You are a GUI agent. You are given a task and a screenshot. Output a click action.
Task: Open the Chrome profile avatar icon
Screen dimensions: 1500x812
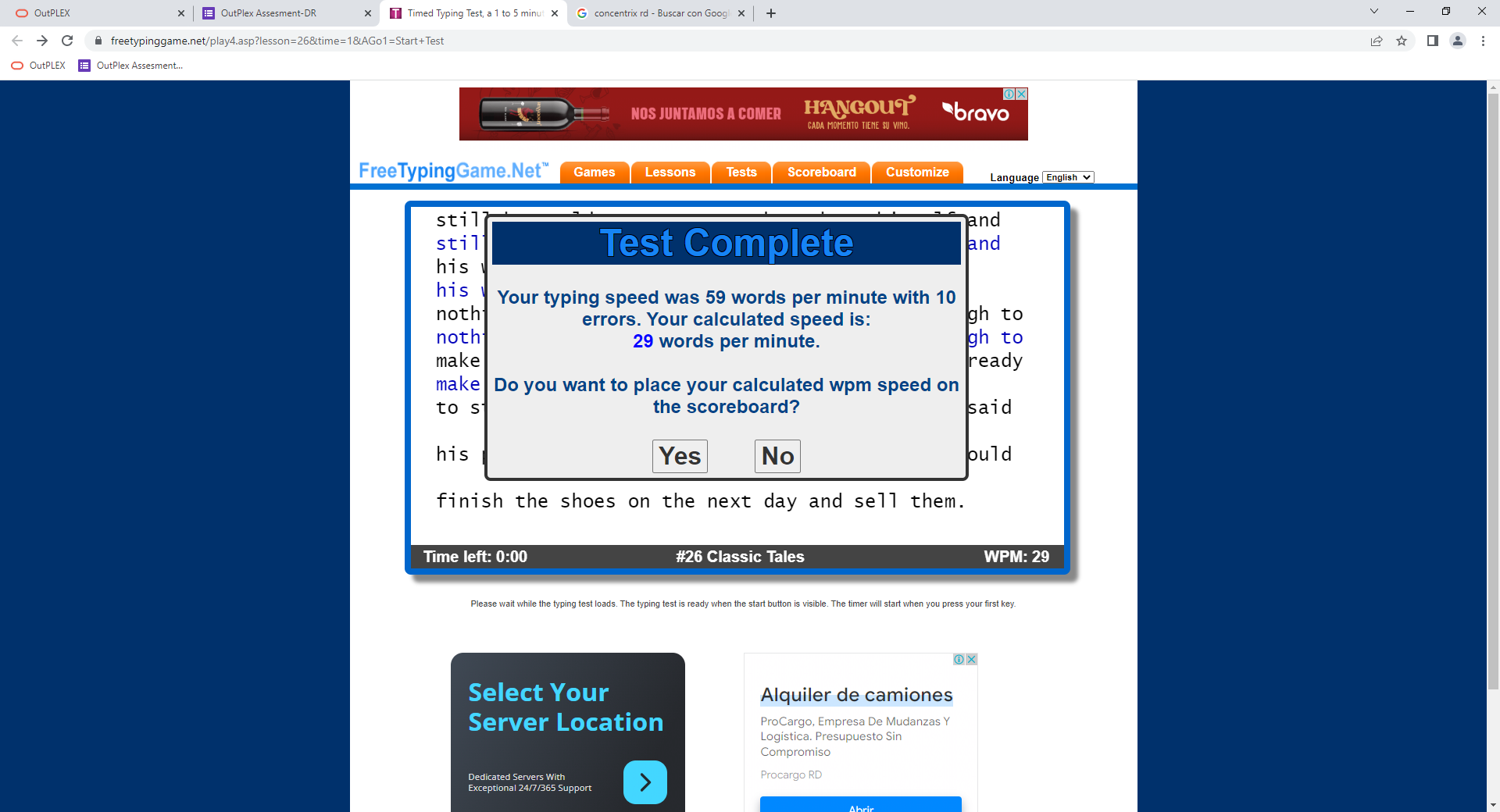[1458, 41]
